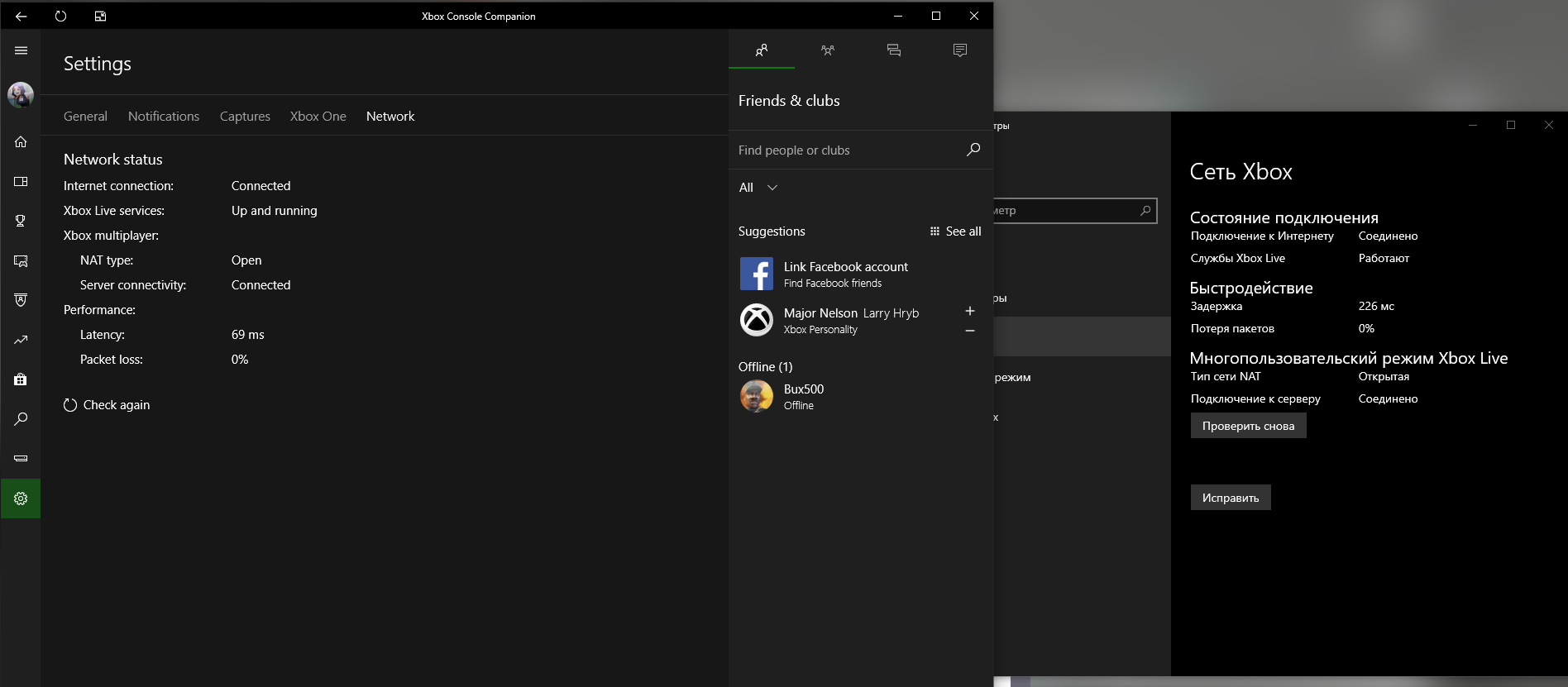
Task: Go to Home in sidebar
Action: pos(21,141)
